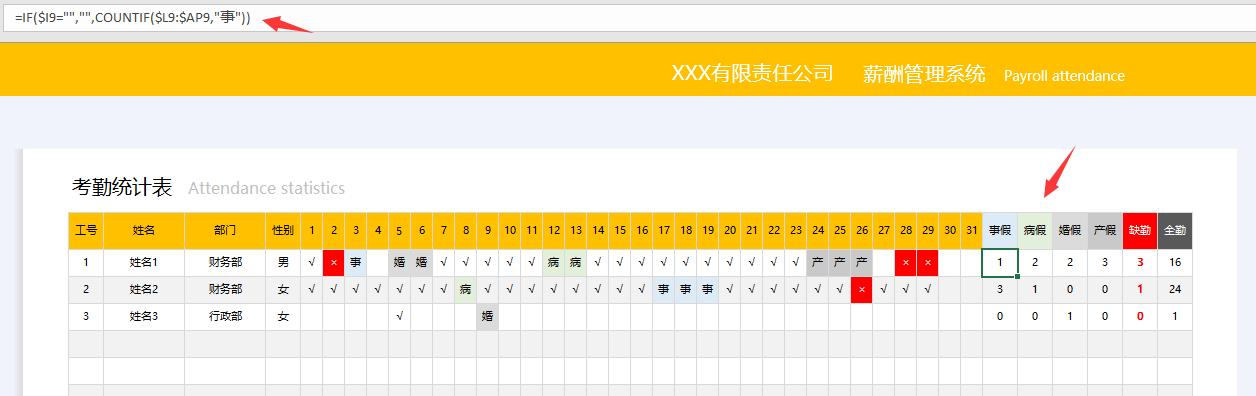Select the 性别 column header
The height and width of the screenshot is (396, 1256).
(283, 230)
